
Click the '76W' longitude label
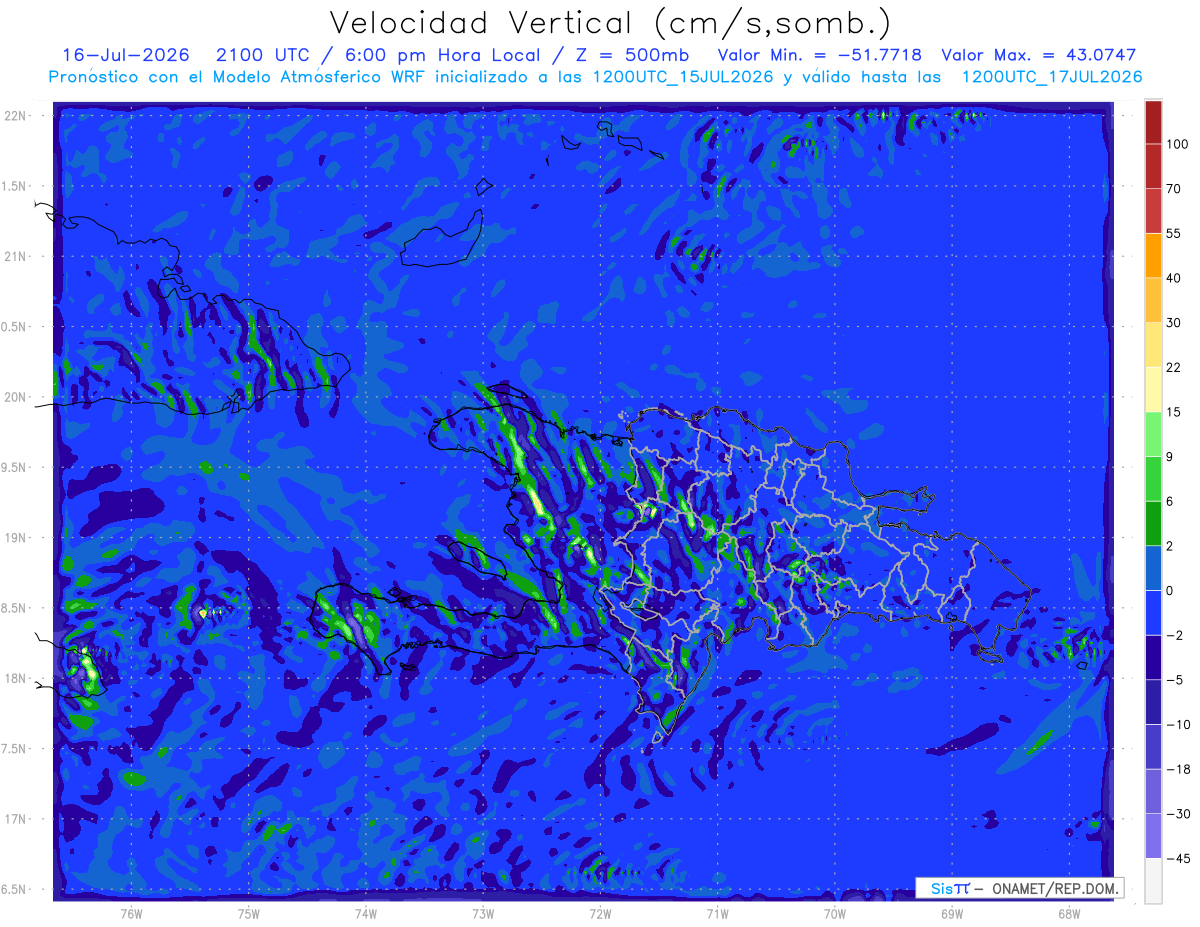click(x=131, y=914)
